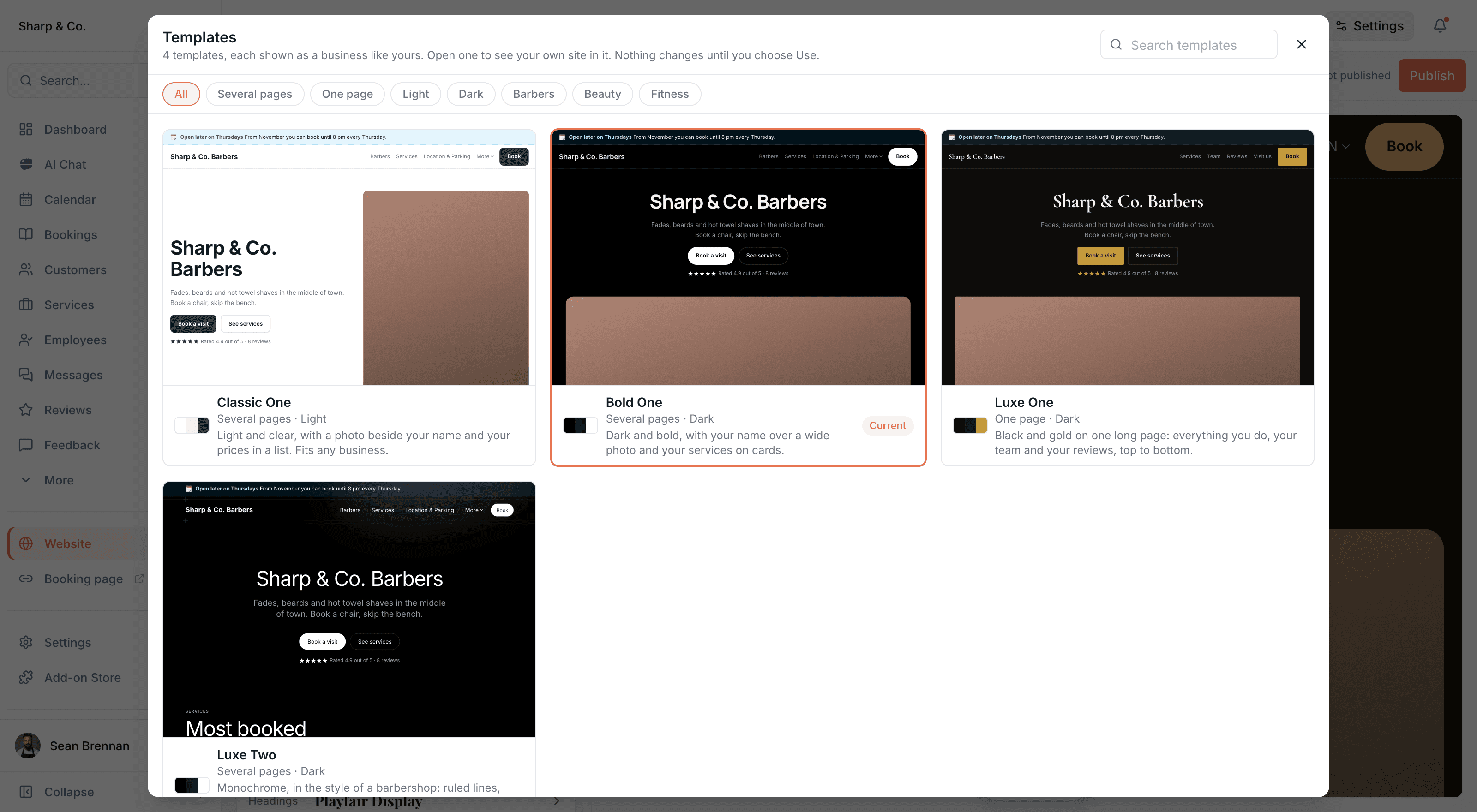1477x812 pixels.
Task: Click the Current badge on Bold One
Action: 888,425
